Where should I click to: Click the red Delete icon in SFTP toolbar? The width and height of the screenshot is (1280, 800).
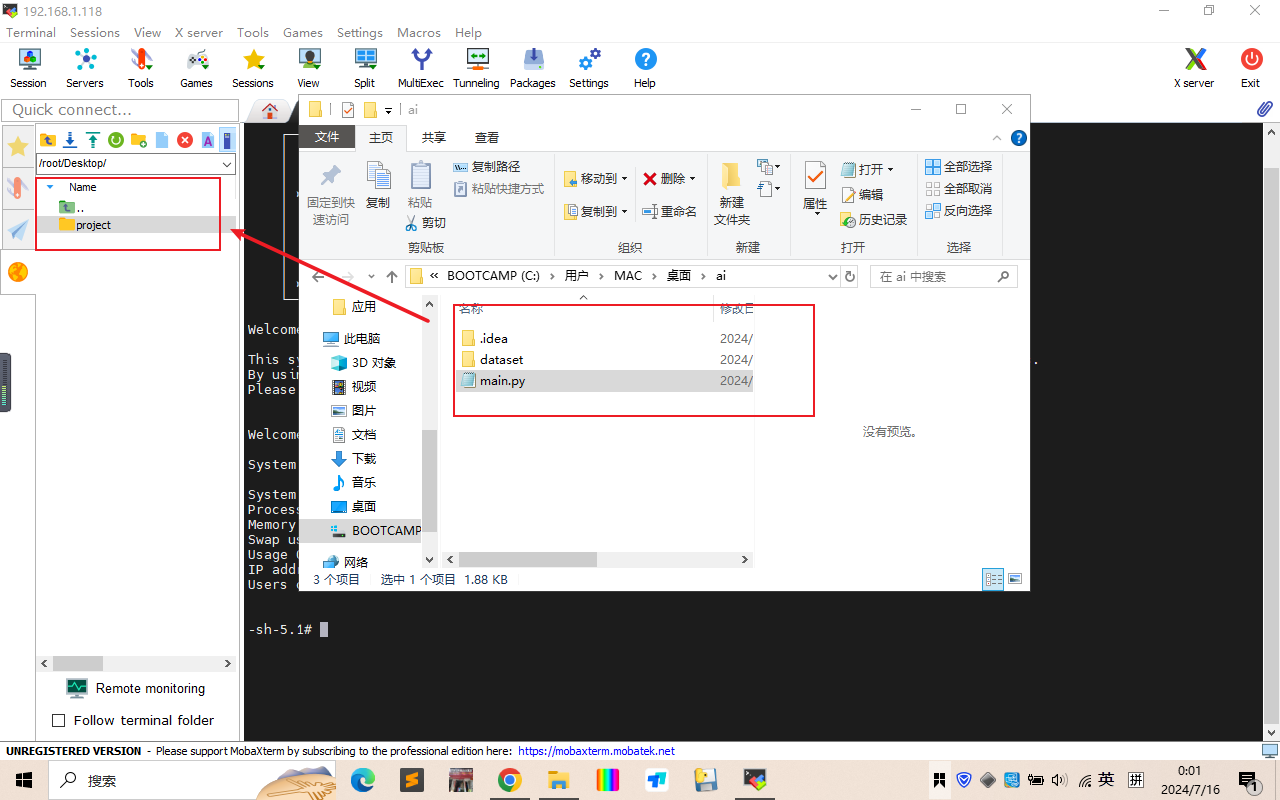coord(185,140)
